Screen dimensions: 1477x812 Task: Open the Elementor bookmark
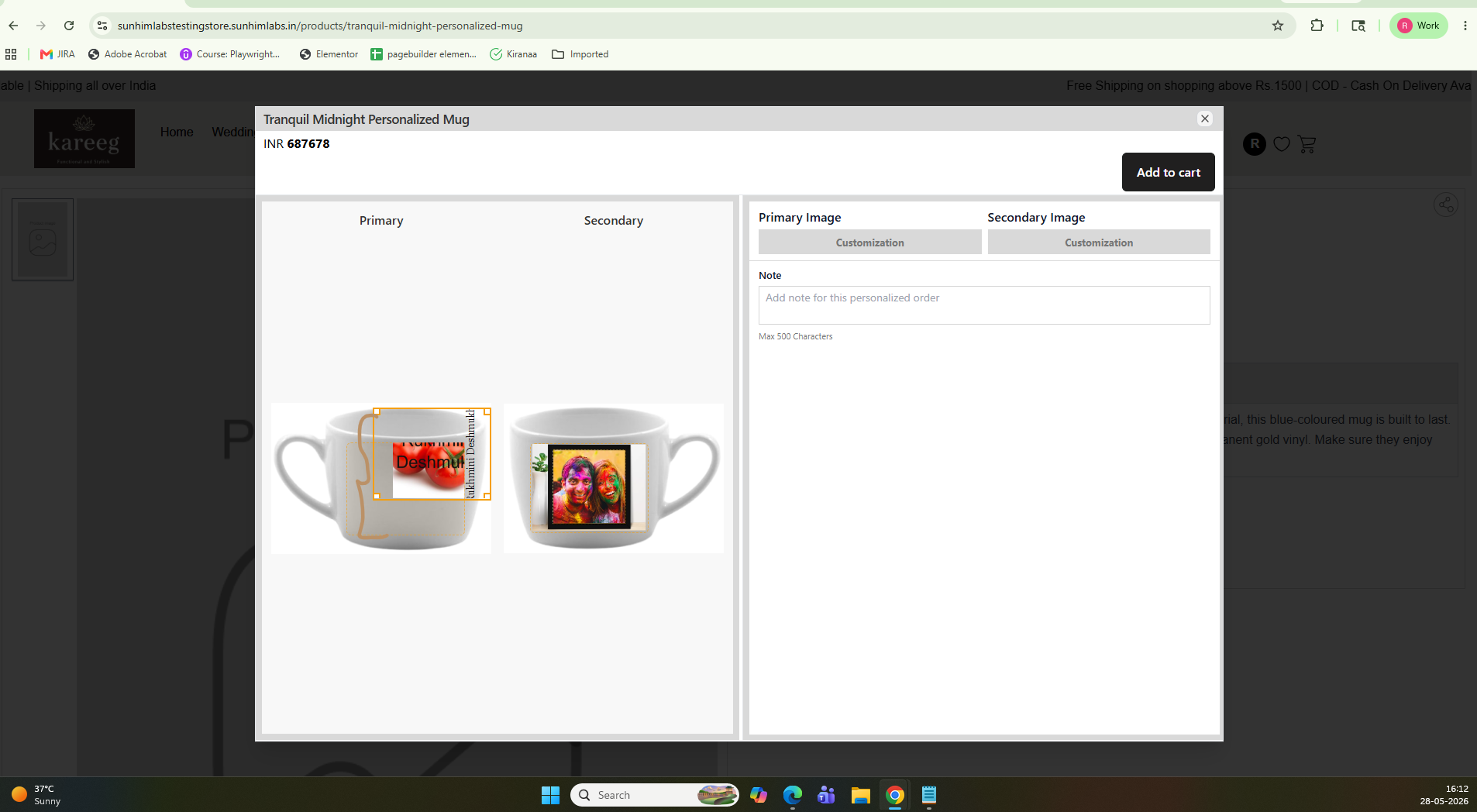(x=329, y=54)
